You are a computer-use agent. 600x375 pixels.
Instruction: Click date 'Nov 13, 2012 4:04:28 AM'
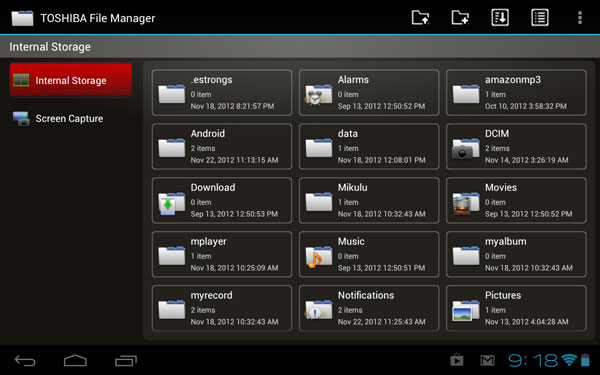pyautogui.click(x=527, y=322)
